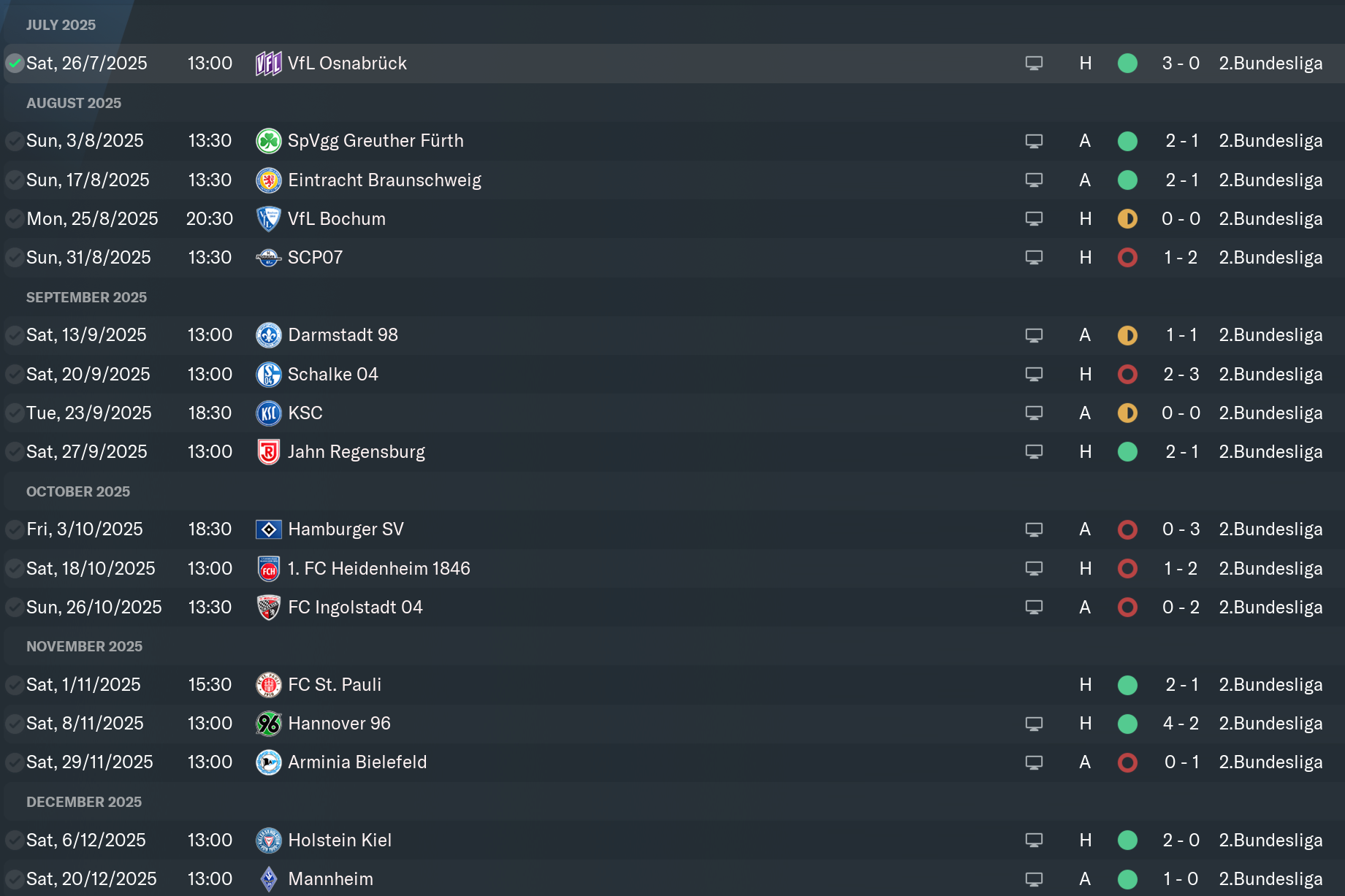
Task: Collapse the DECEMBER 2025 month header
Action: tap(84, 802)
